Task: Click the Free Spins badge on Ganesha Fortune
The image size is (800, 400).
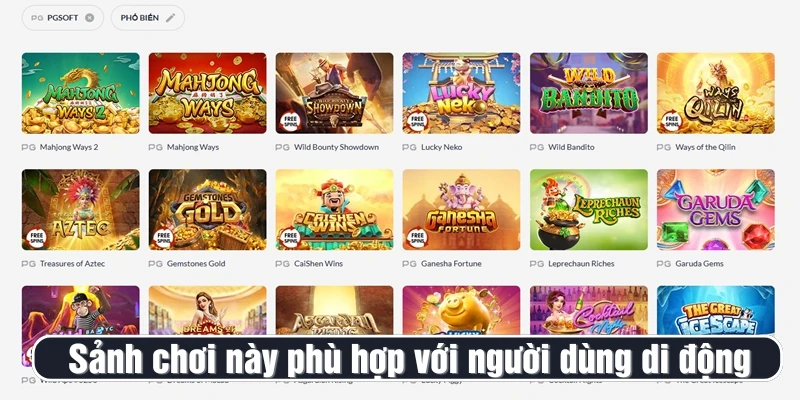Action: pyautogui.click(x=417, y=238)
